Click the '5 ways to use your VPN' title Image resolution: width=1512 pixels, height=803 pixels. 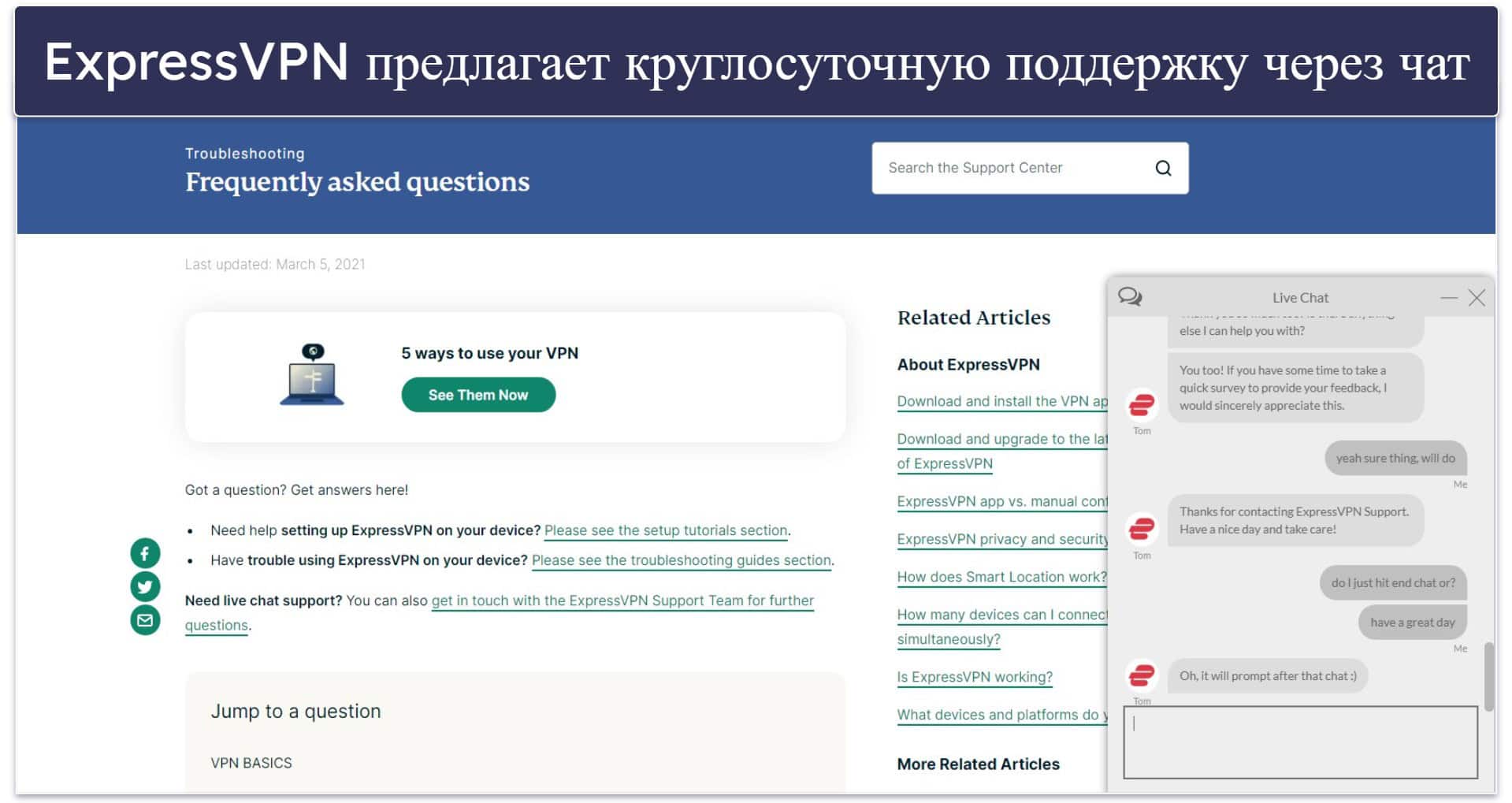(x=489, y=353)
